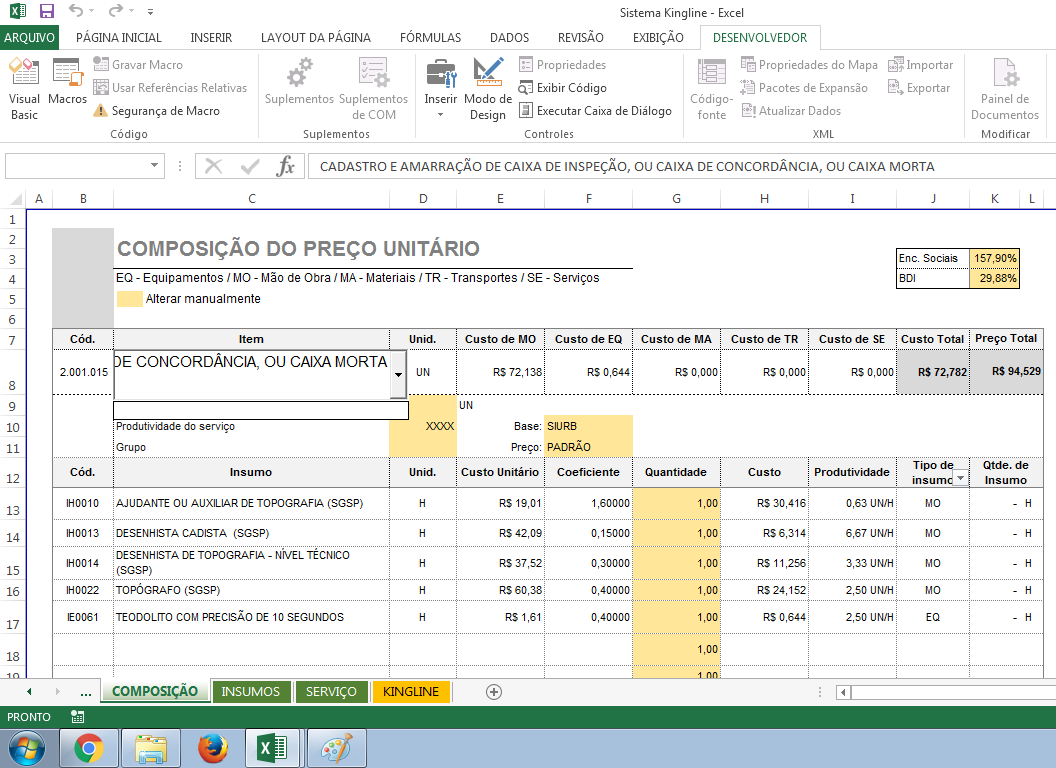Open the Windows Start menu

(27, 748)
